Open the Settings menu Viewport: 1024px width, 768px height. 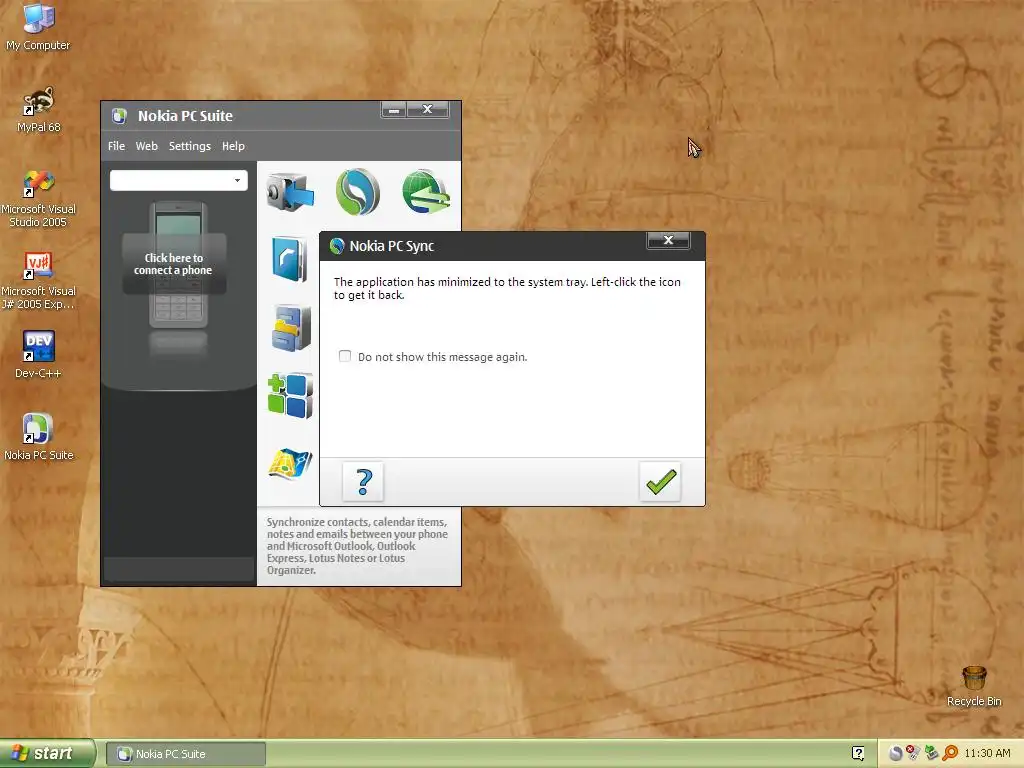pos(189,146)
